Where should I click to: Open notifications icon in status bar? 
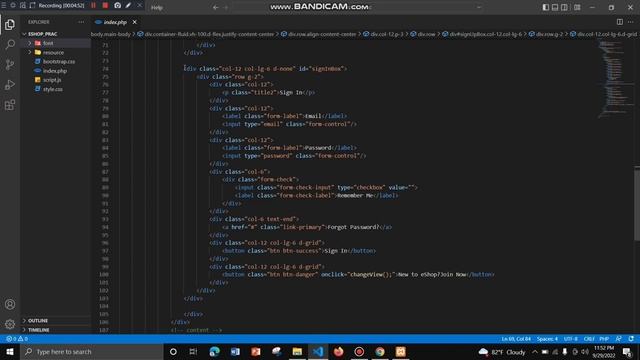(631, 339)
